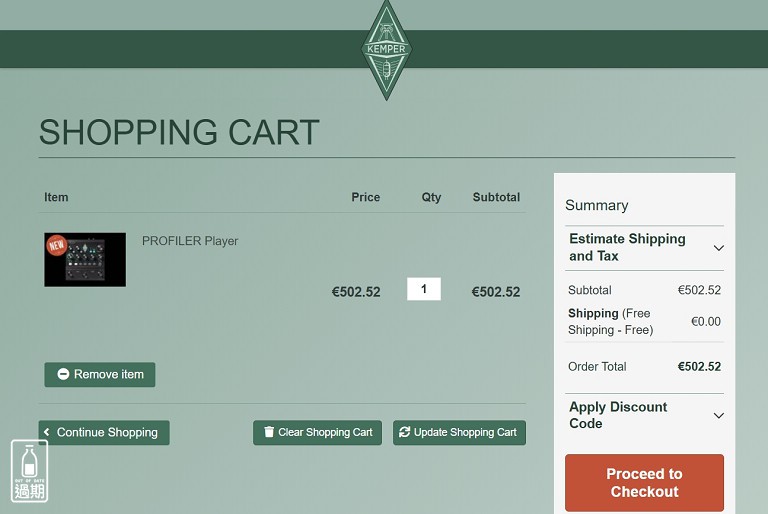Click the minus icon on Remove item
The width and height of the screenshot is (768, 514).
(x=63, y=374)
